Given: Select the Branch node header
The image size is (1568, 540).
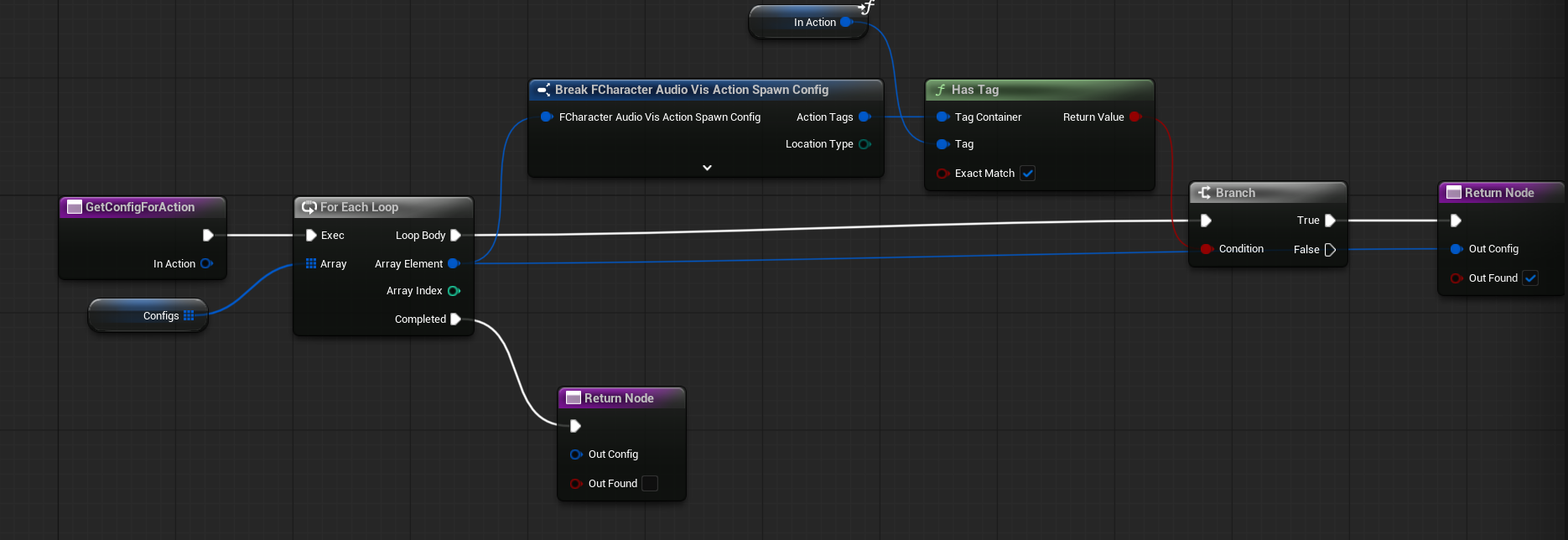Looking at the screenshot, I should point(1235,193).
